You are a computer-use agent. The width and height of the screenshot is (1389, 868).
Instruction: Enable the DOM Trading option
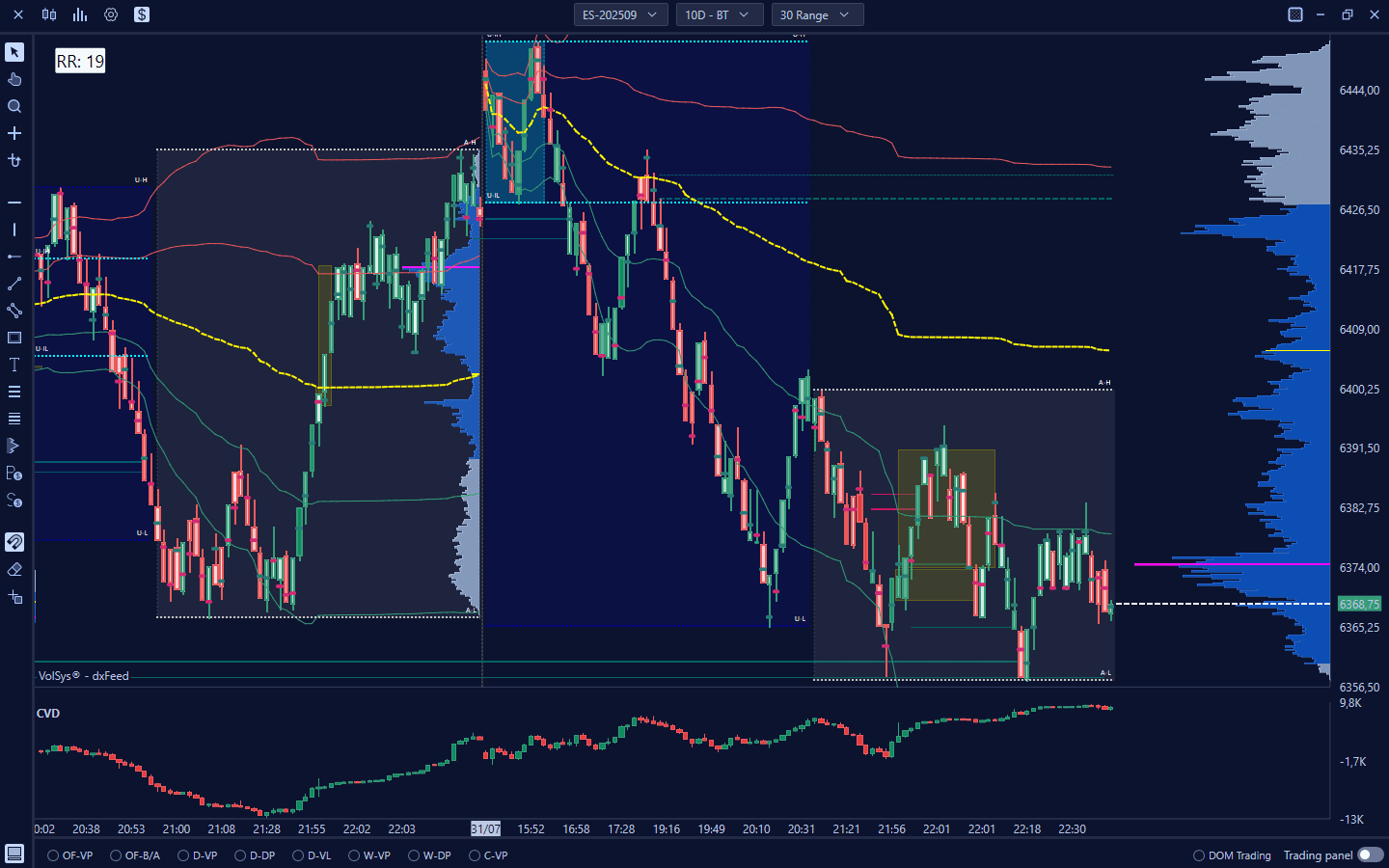pos(1199,855)
